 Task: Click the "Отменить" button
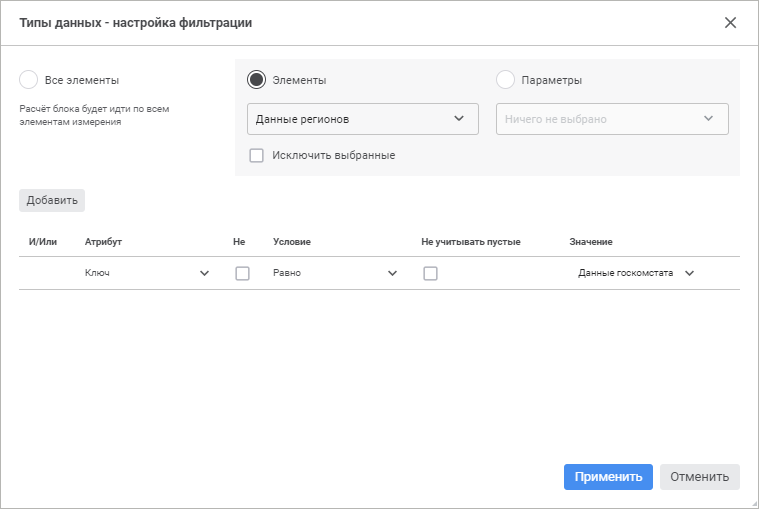pyautogui.click(x=700, y=477)
